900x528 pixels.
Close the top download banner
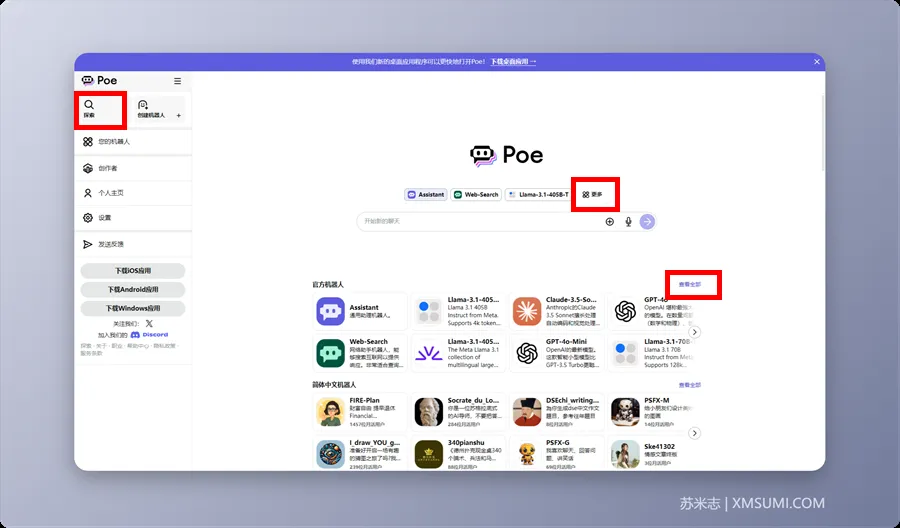(817, 61)
